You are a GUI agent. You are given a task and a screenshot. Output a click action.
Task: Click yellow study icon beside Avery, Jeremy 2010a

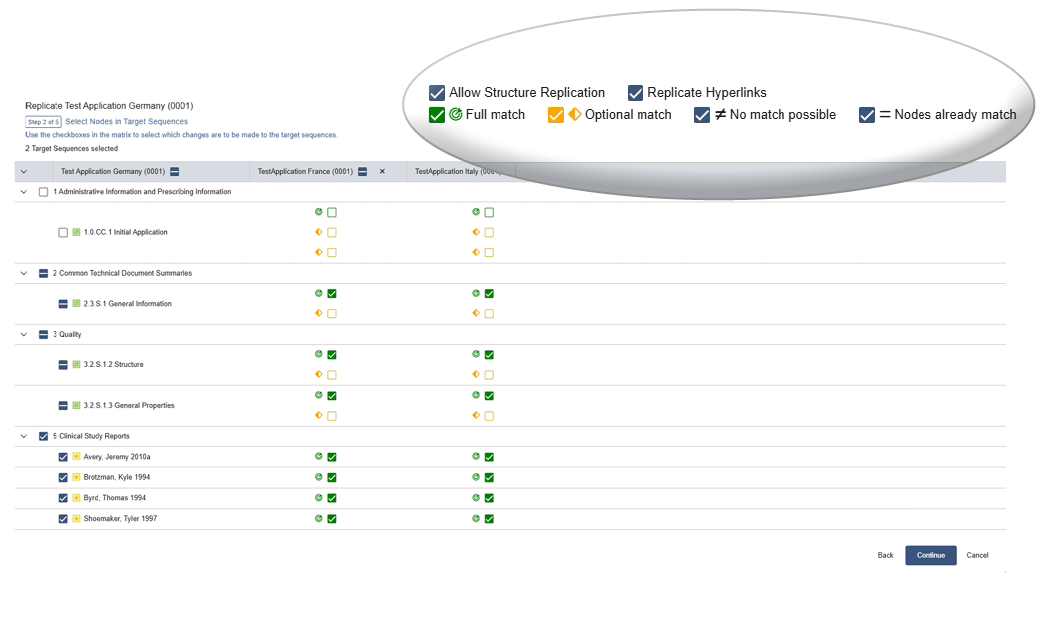(76, 457)
